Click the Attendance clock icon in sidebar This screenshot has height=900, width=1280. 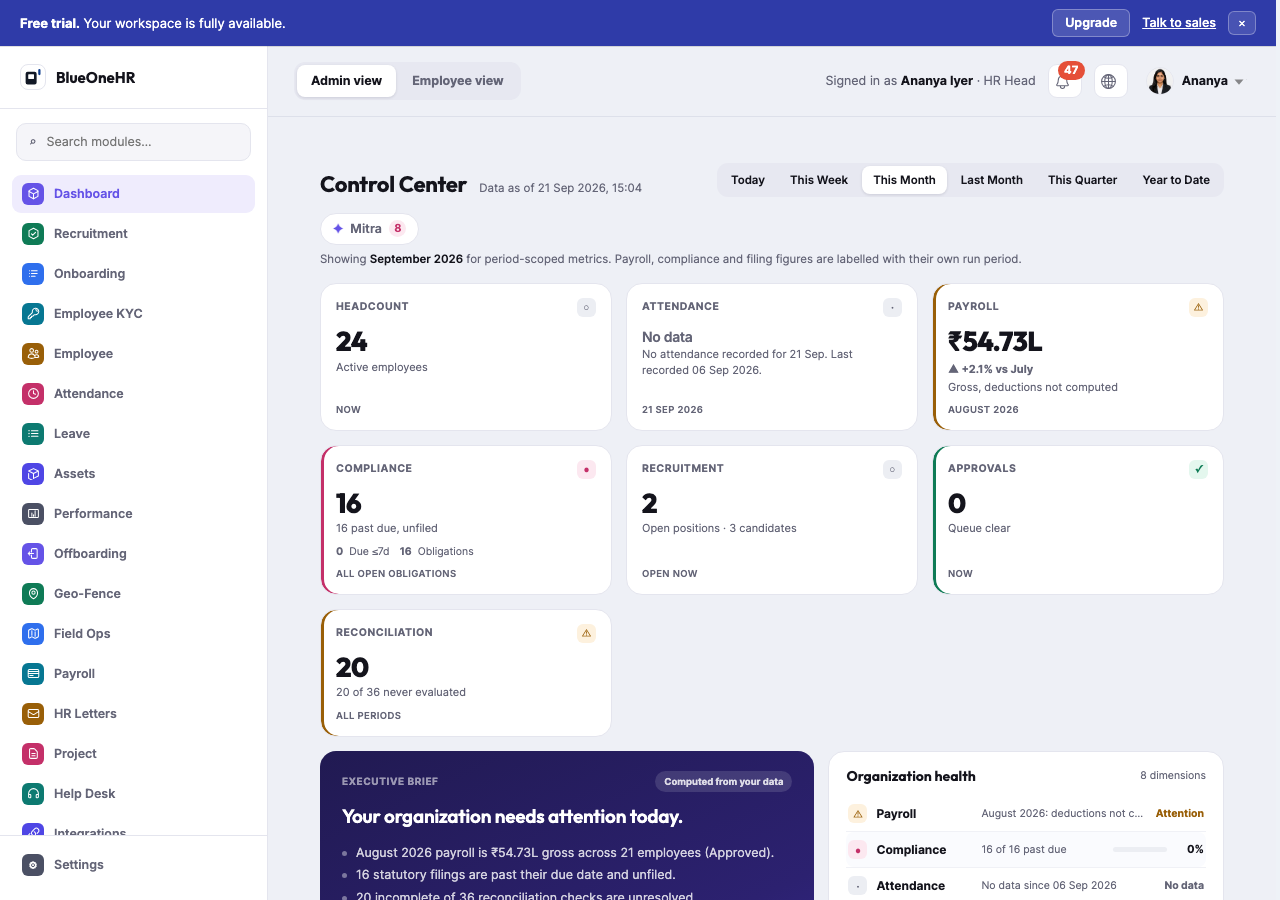[x=33, y=393]
